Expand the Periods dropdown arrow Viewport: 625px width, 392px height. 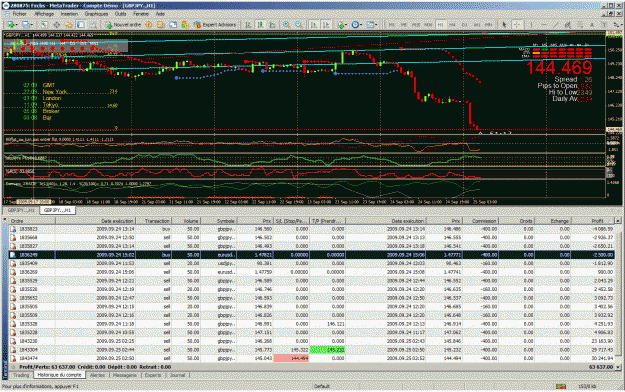[x=361, y=25]
